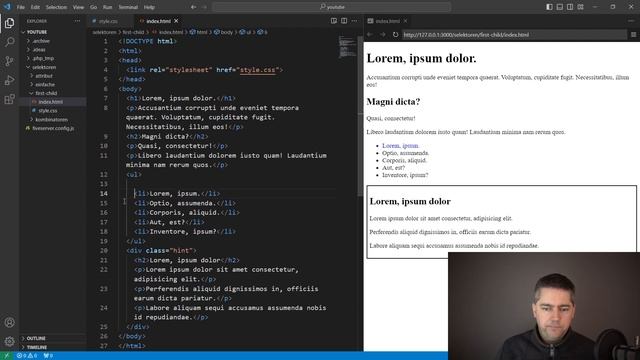Screen dimensions: 640x360
Task: Click the VS Code logo icon
Action: coord(7,7)
